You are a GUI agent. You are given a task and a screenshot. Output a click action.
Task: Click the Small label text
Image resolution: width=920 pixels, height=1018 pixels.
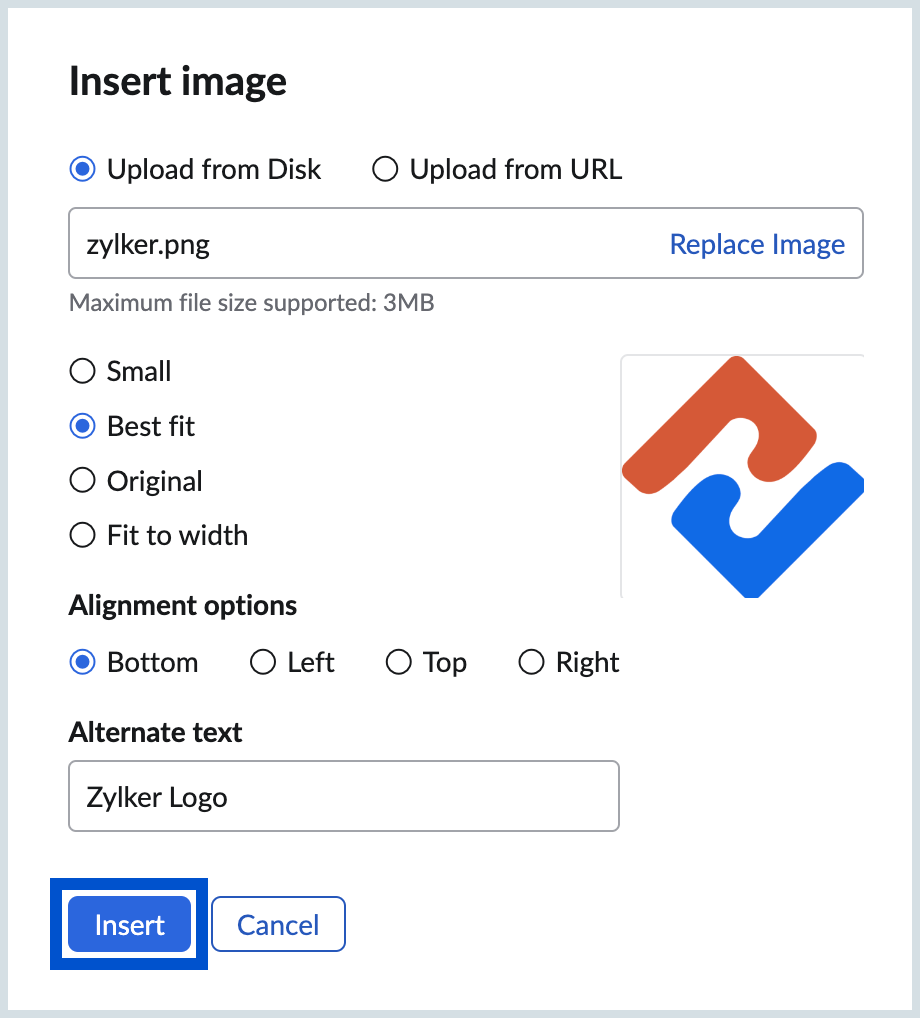click(x=139, y=371)
